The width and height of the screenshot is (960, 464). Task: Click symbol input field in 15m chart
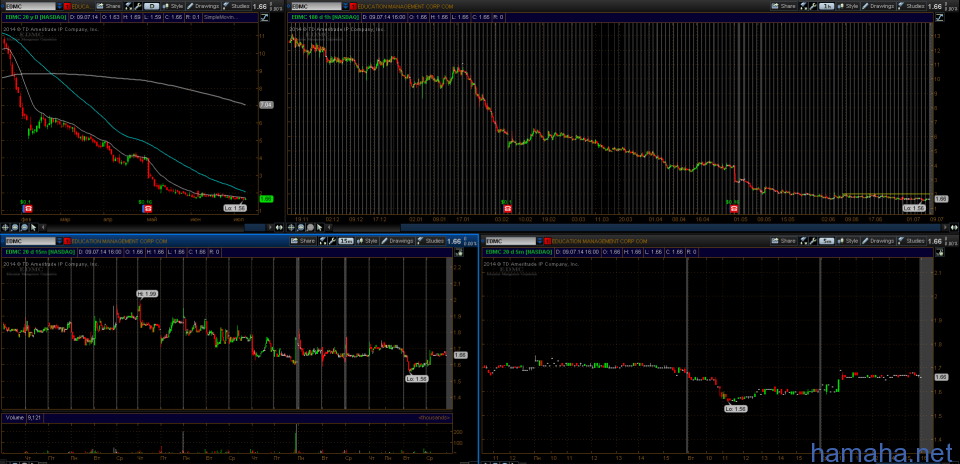click(31, 241)
